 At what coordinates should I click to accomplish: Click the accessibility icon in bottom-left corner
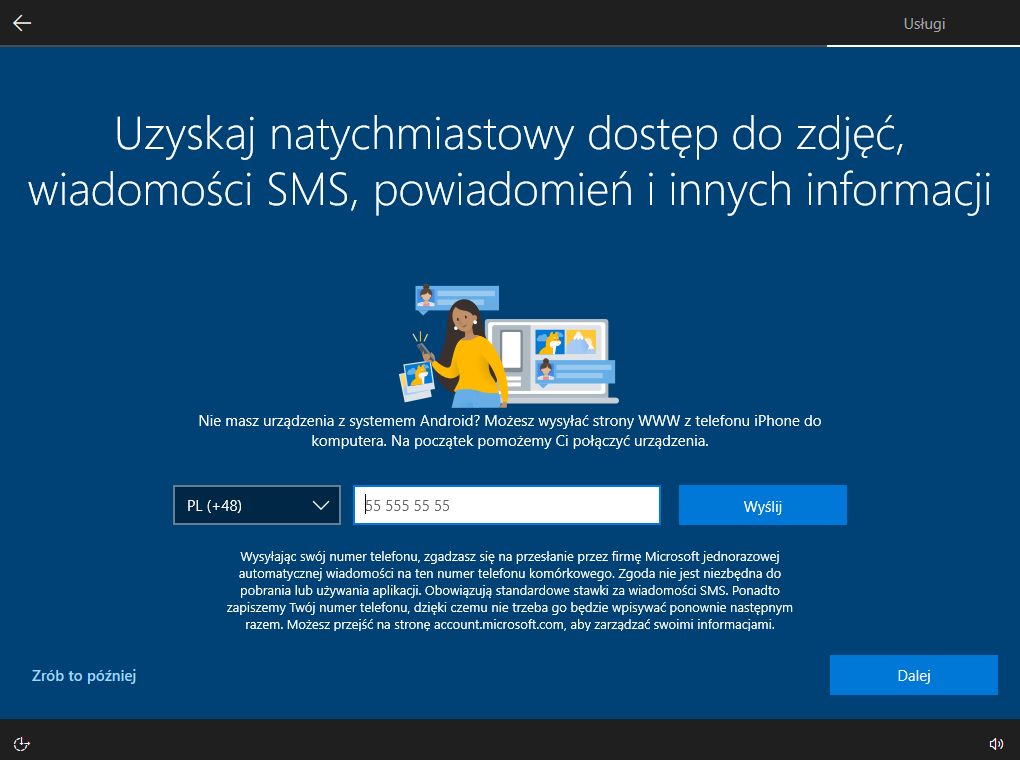pyautogui.click(x=21, y=743)
